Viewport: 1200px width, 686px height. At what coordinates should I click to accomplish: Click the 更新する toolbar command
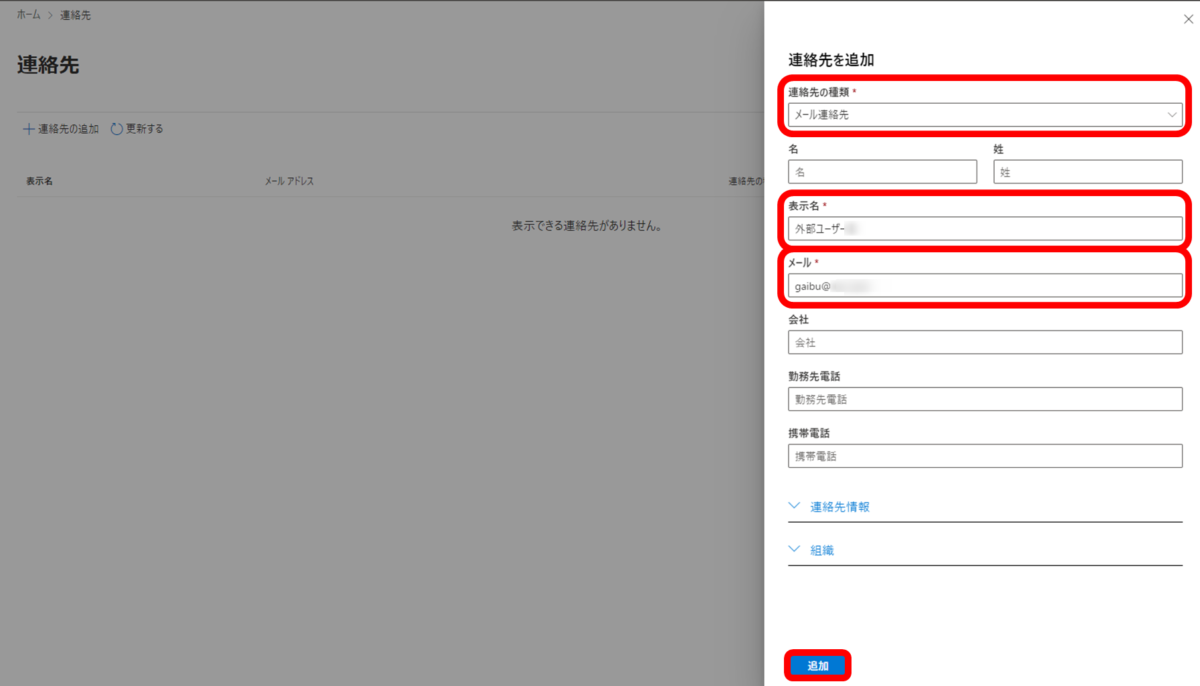142,128
